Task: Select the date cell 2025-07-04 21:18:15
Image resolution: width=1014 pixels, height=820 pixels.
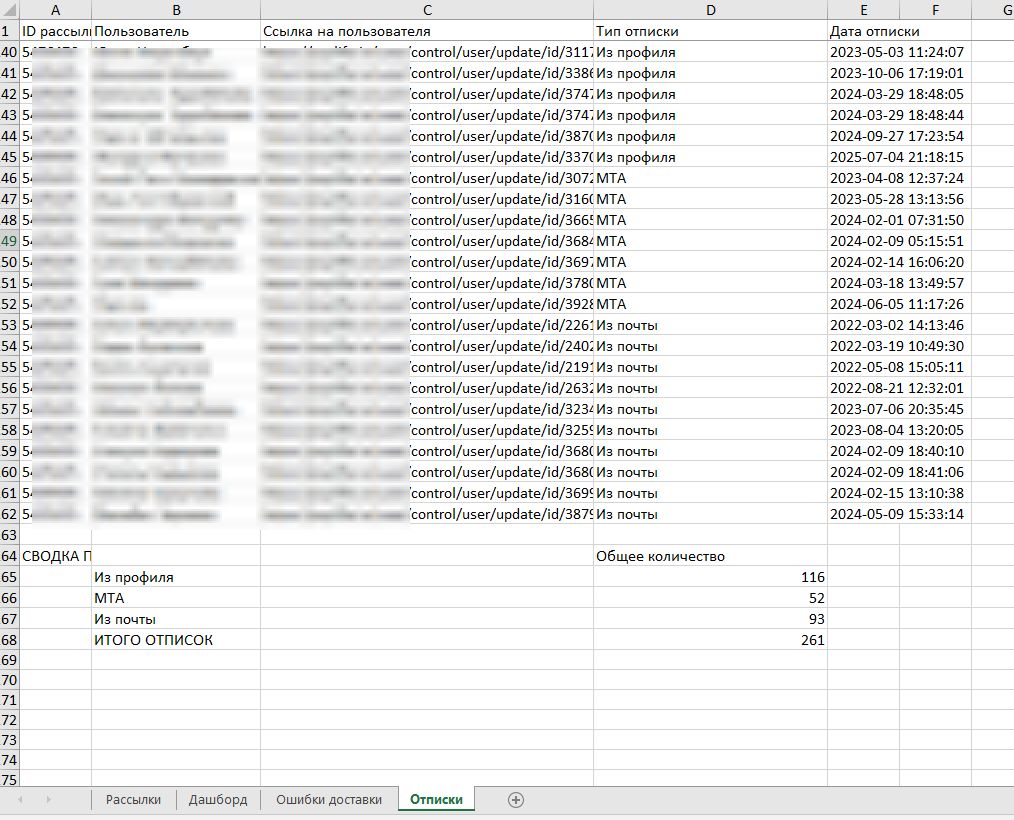Action: point(864,157)
